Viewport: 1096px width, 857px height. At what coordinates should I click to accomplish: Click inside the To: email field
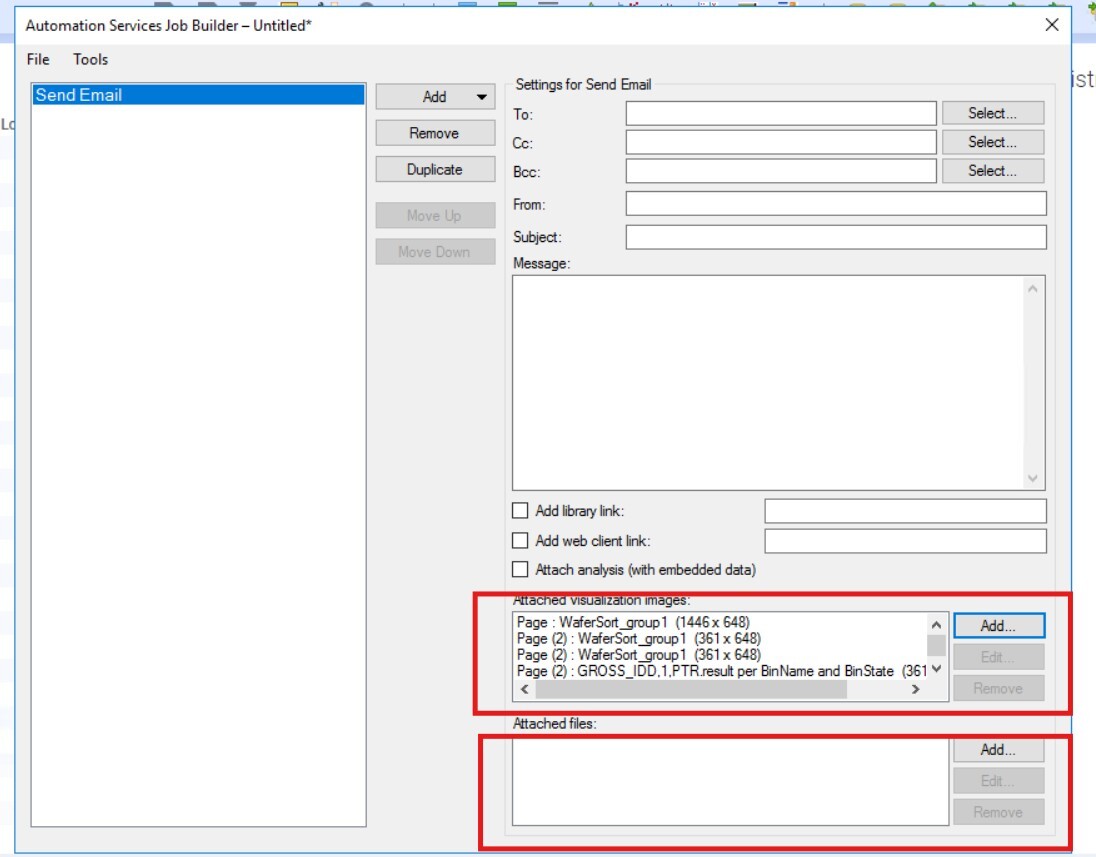pyautogui.click(x=781, y=113)
